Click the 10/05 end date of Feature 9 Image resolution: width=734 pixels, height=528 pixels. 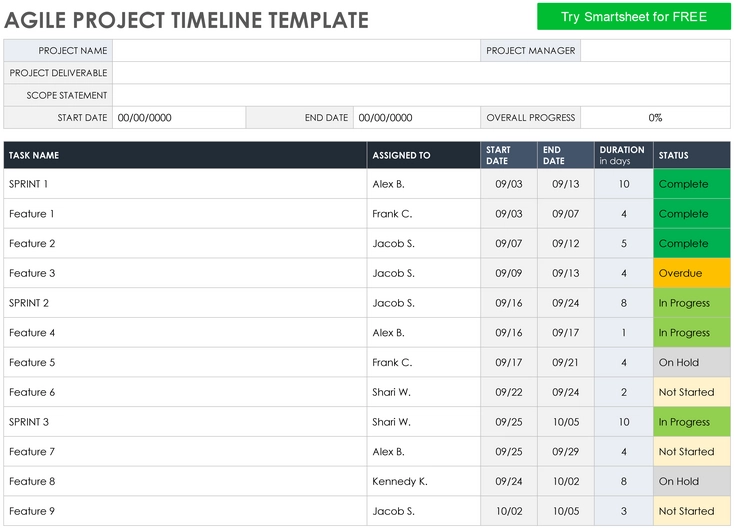pos(566,511)
